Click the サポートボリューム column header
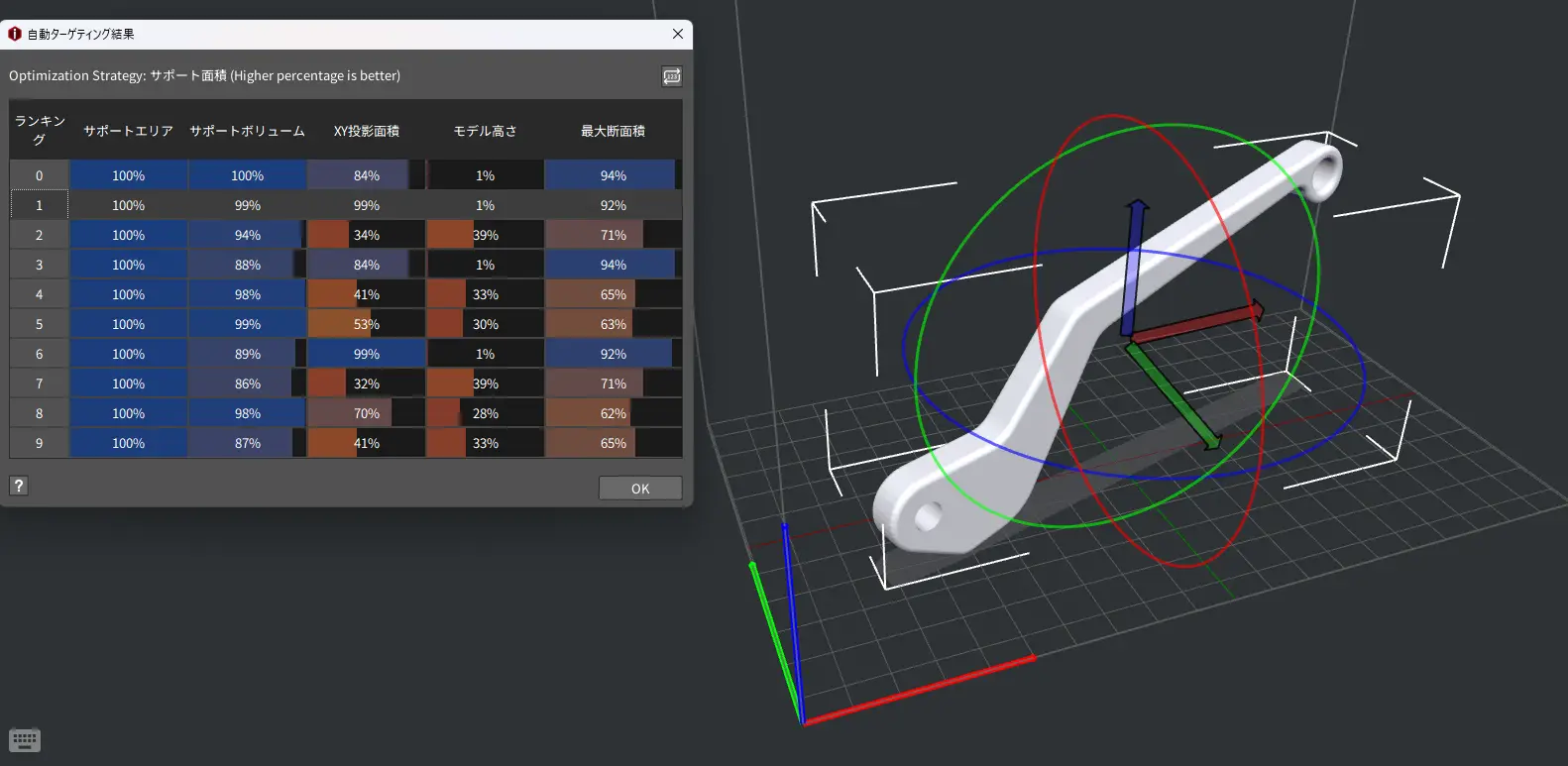Viewport: 1568px width, 766px height. (x=247, y=131)
